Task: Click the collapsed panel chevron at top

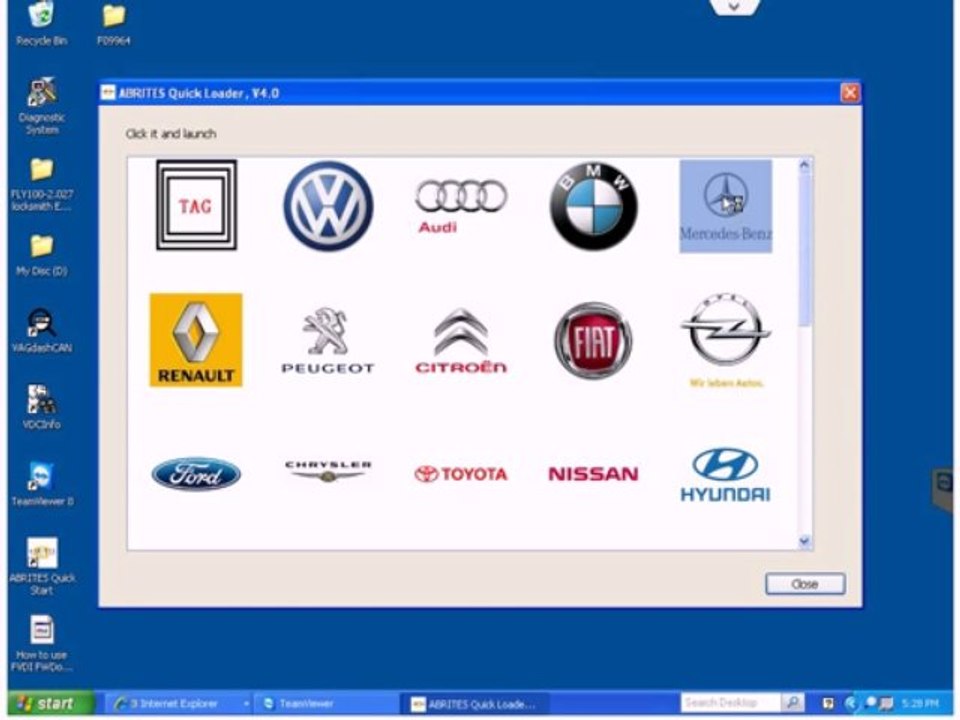Action: (735, 6)
